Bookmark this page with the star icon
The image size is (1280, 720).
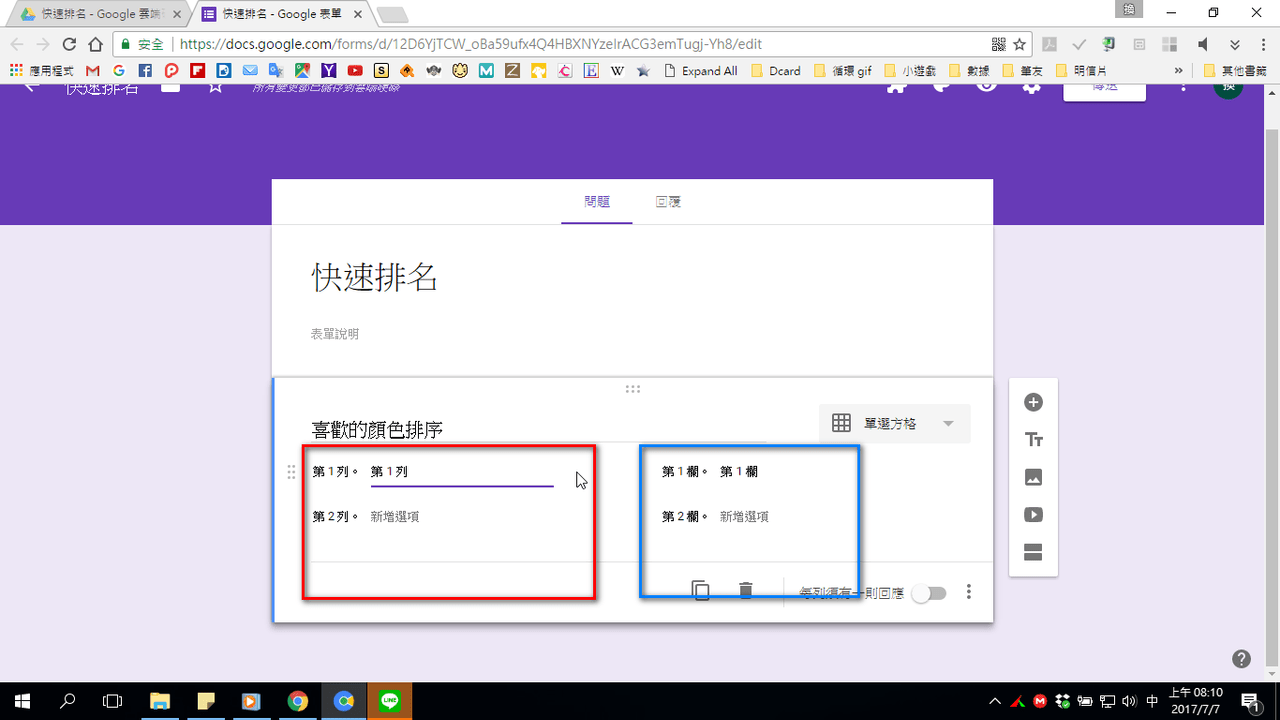[1019, 44]
